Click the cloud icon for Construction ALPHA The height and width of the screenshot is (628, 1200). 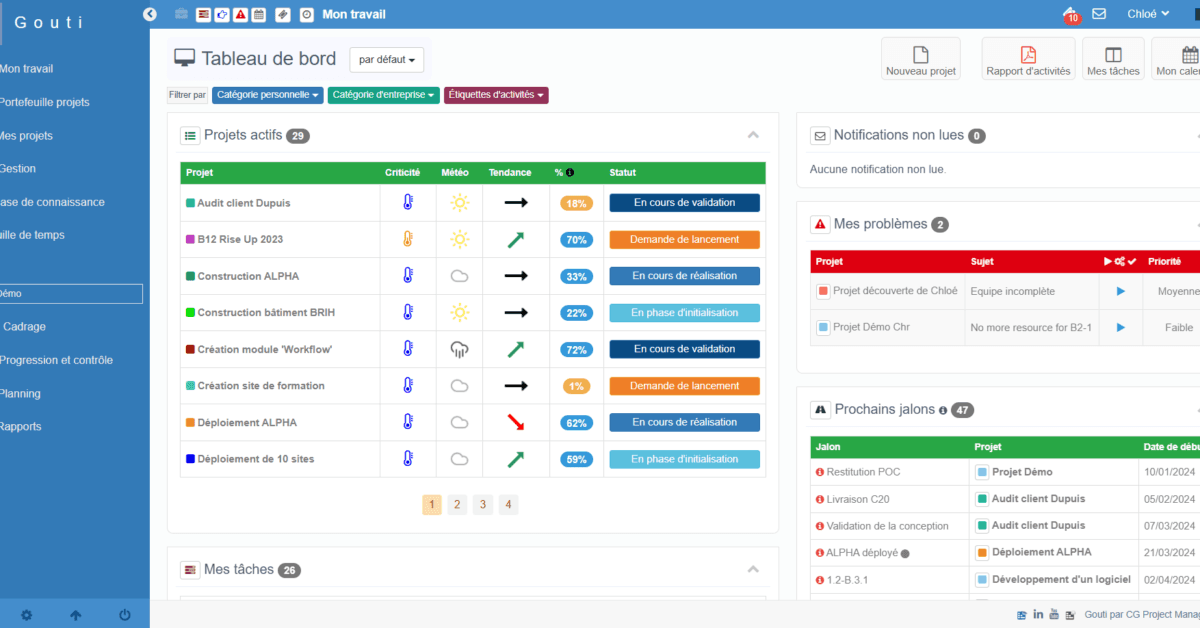point(459,276)
